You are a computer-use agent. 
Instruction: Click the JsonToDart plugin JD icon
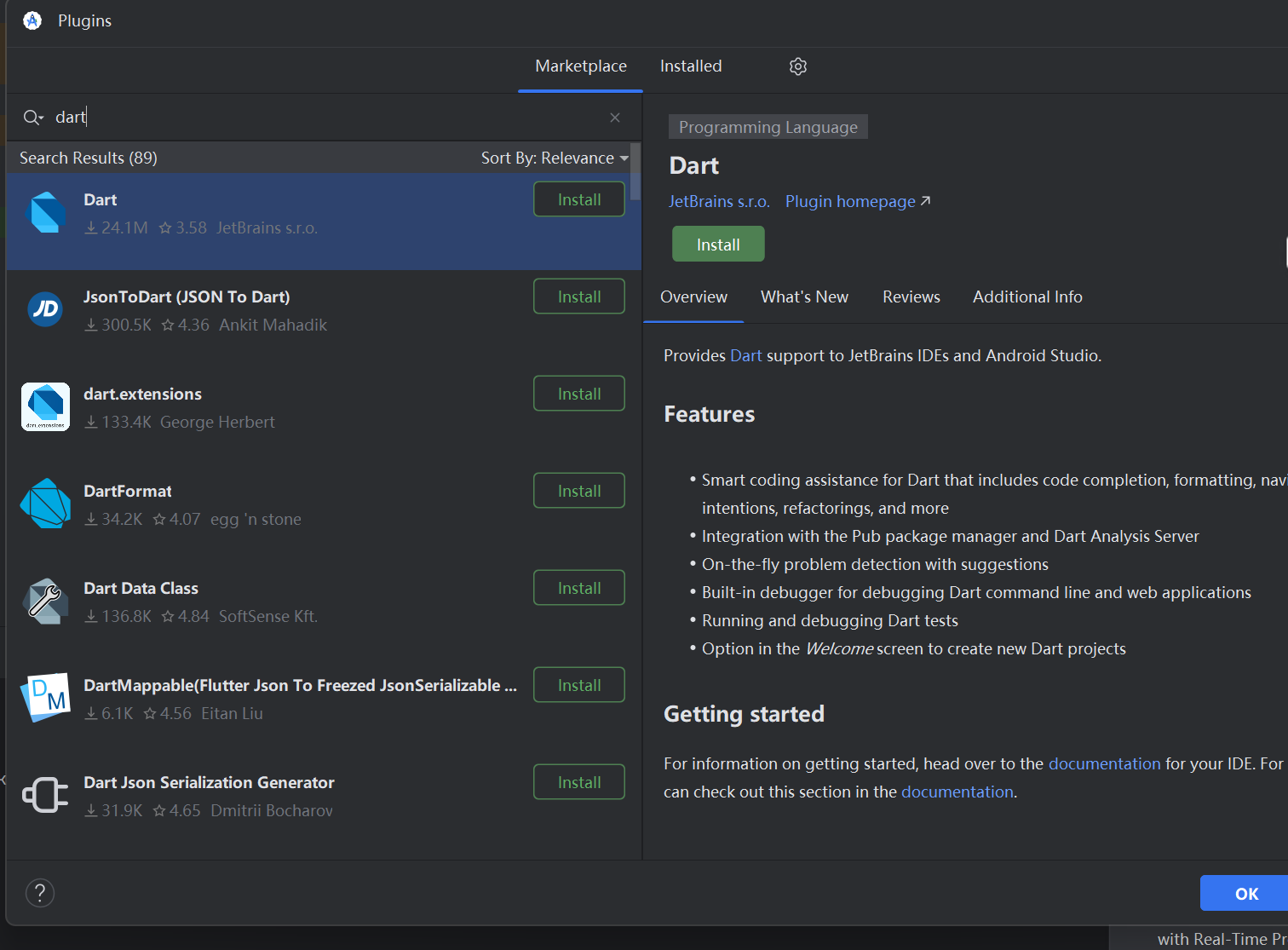[45, 309]
